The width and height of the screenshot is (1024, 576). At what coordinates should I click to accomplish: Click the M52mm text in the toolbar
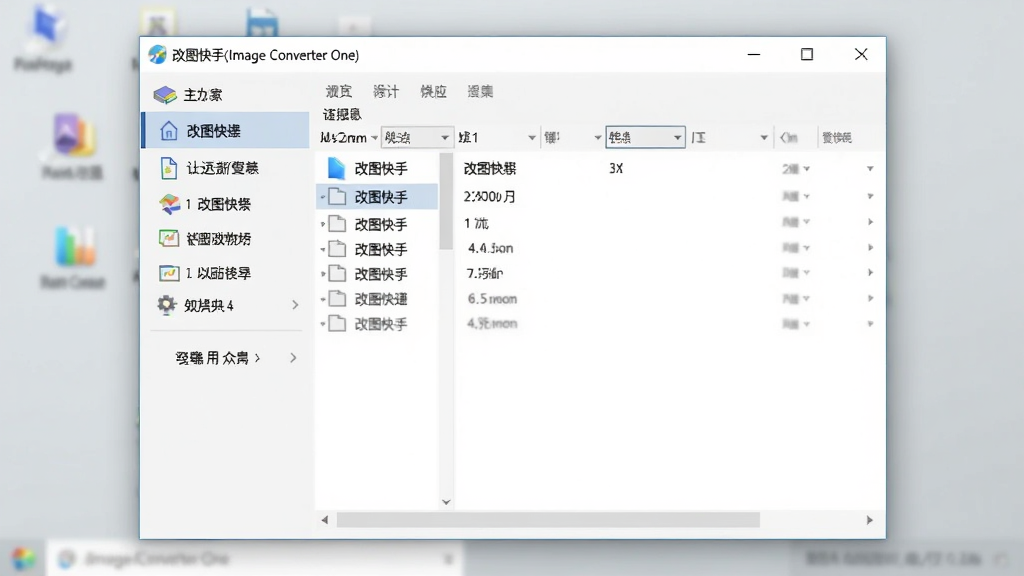(x=344, y=138)
